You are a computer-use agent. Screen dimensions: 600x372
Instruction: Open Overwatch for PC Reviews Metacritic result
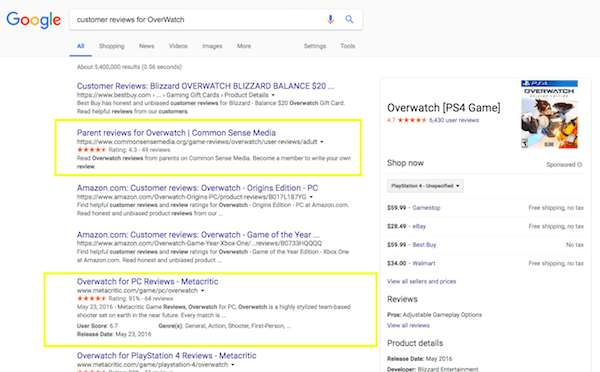tap(148, 281)
